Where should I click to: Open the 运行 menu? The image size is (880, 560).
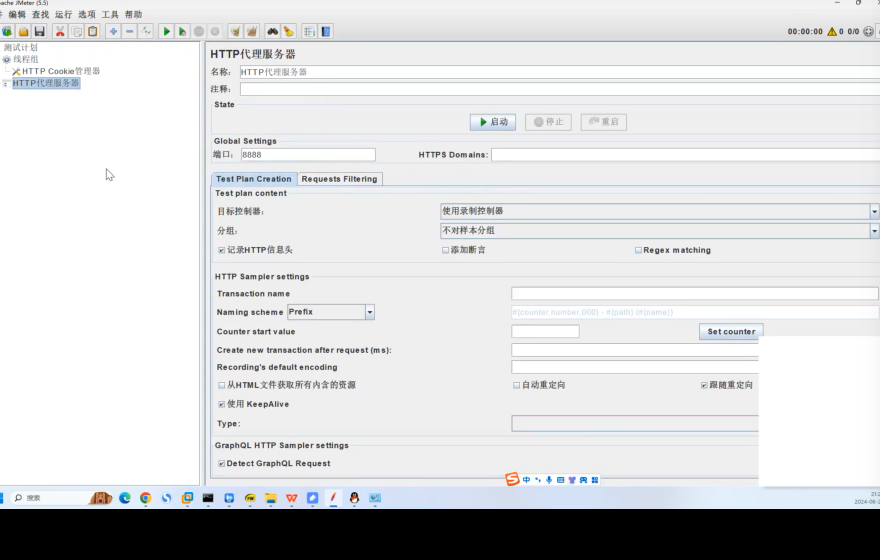[63, 14]
